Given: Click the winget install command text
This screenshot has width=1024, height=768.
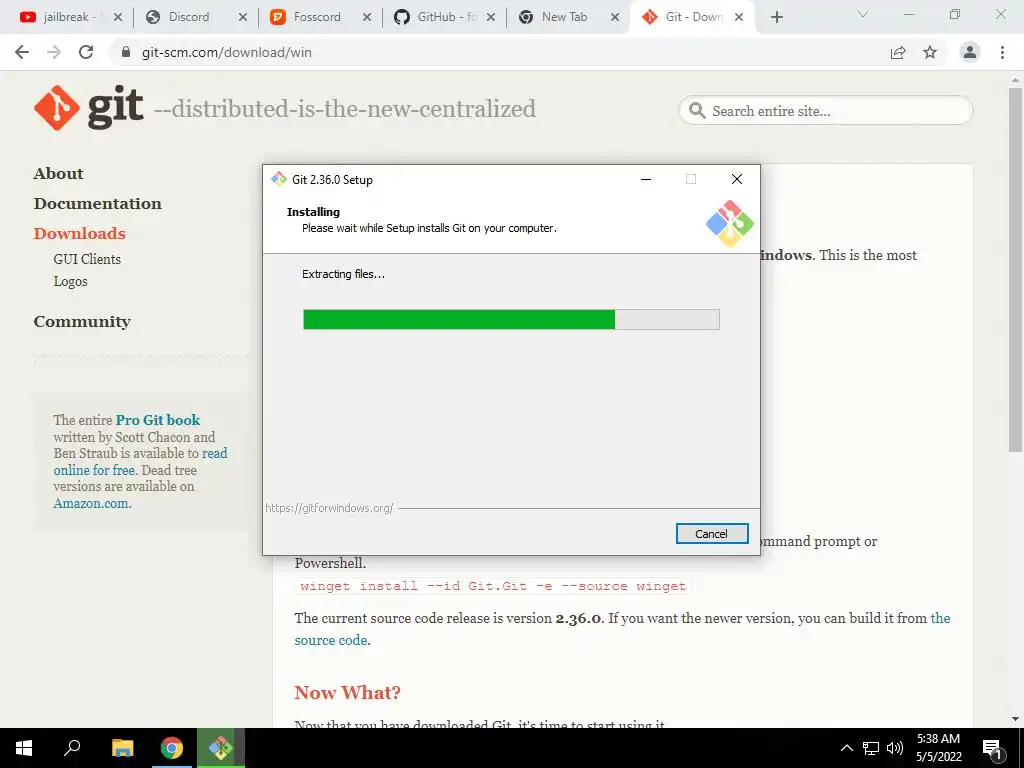Looking at the screenshot, I should 493,586.
